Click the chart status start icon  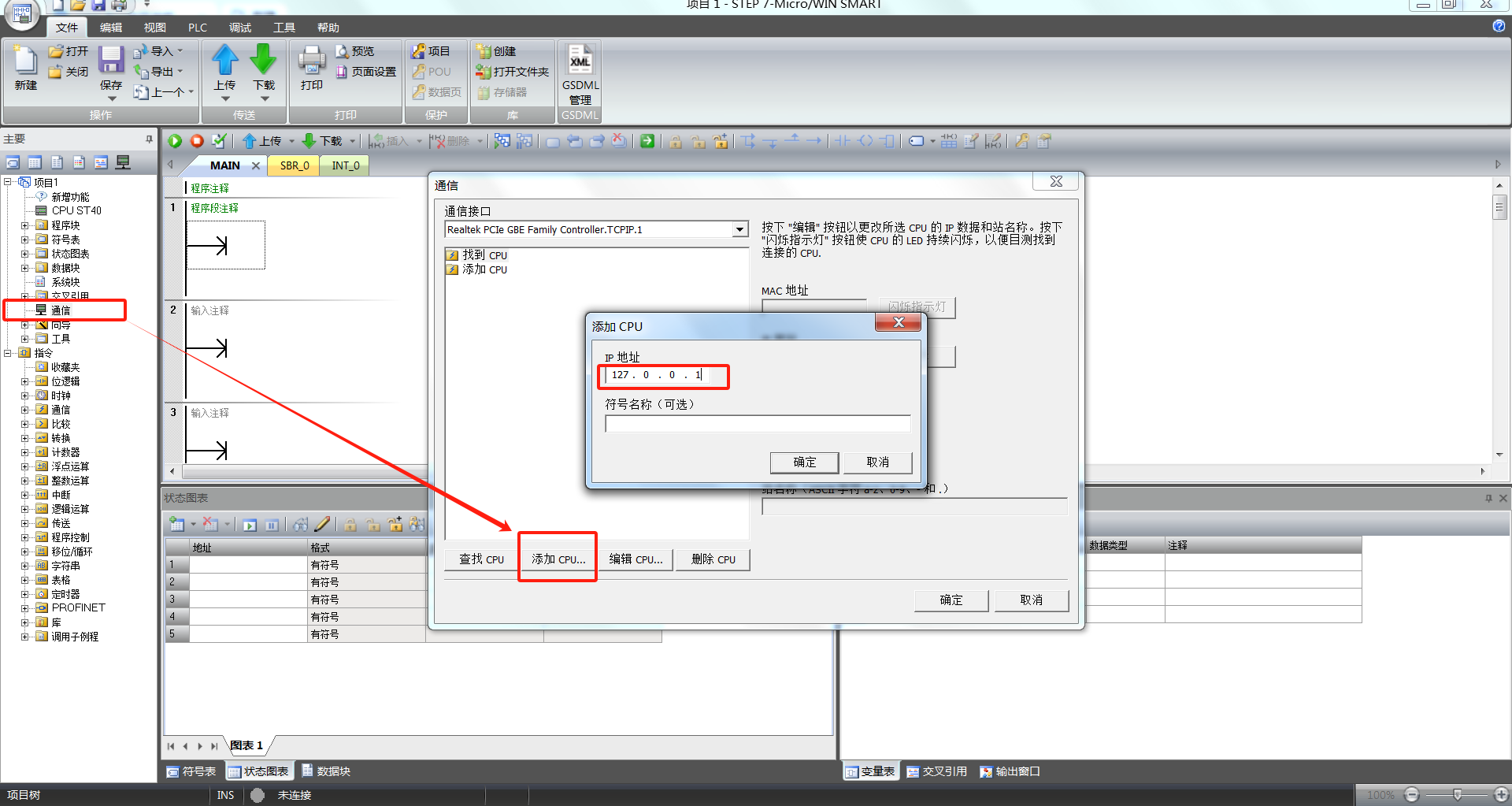pos(250,525)
